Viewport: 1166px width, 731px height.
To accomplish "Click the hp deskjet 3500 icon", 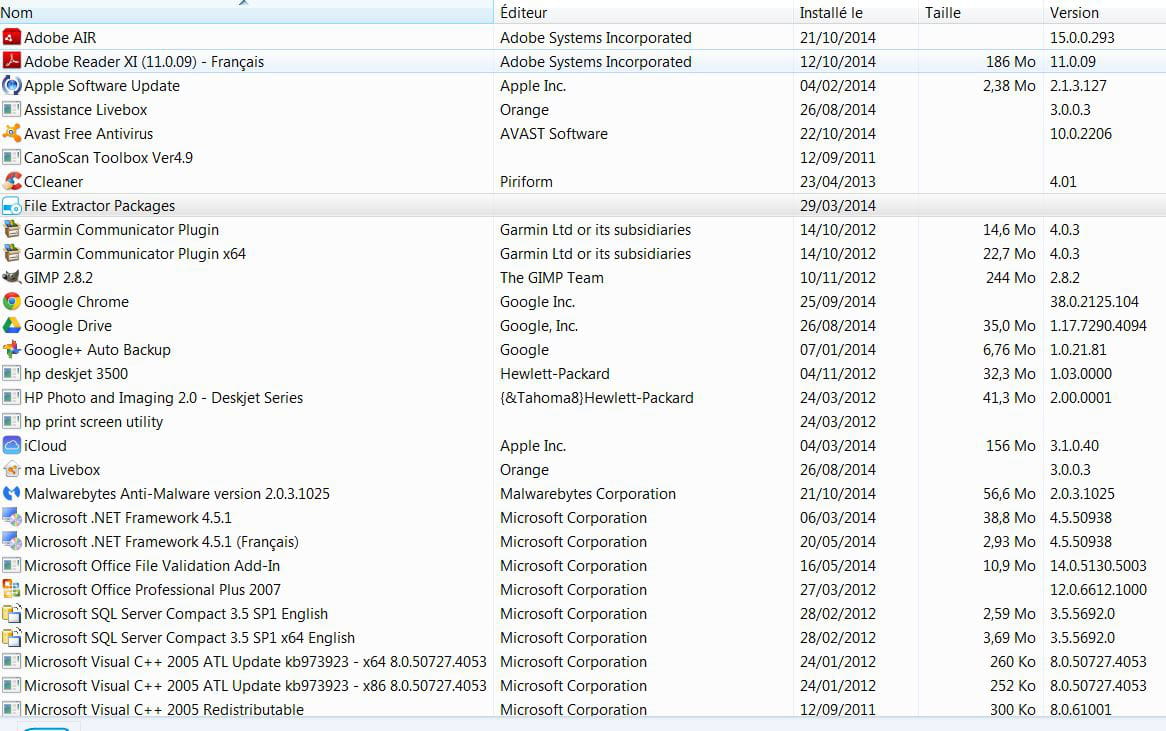I will (11, 373).
